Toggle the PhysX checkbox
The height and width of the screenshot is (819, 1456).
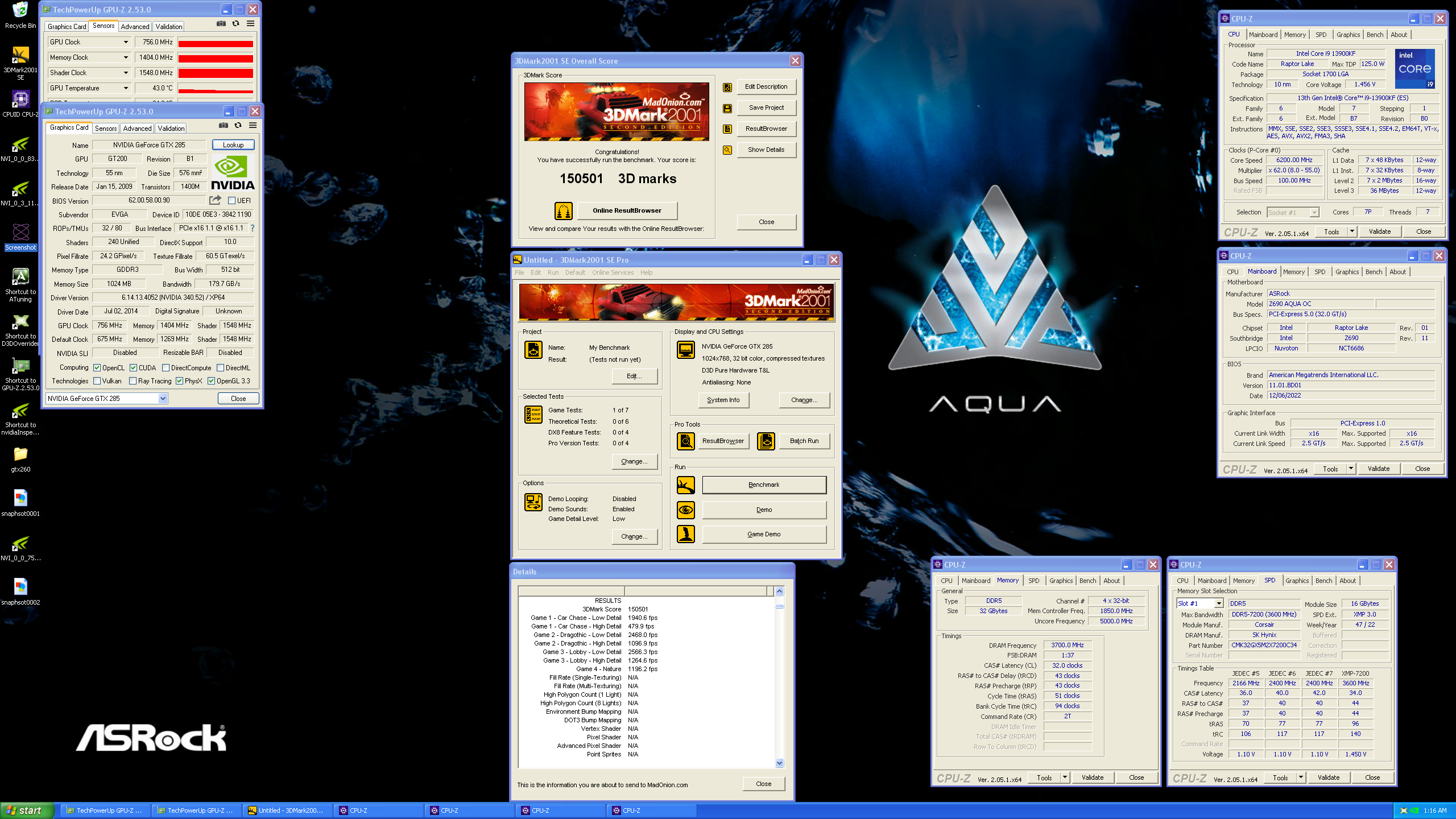[x=180, y=381]
